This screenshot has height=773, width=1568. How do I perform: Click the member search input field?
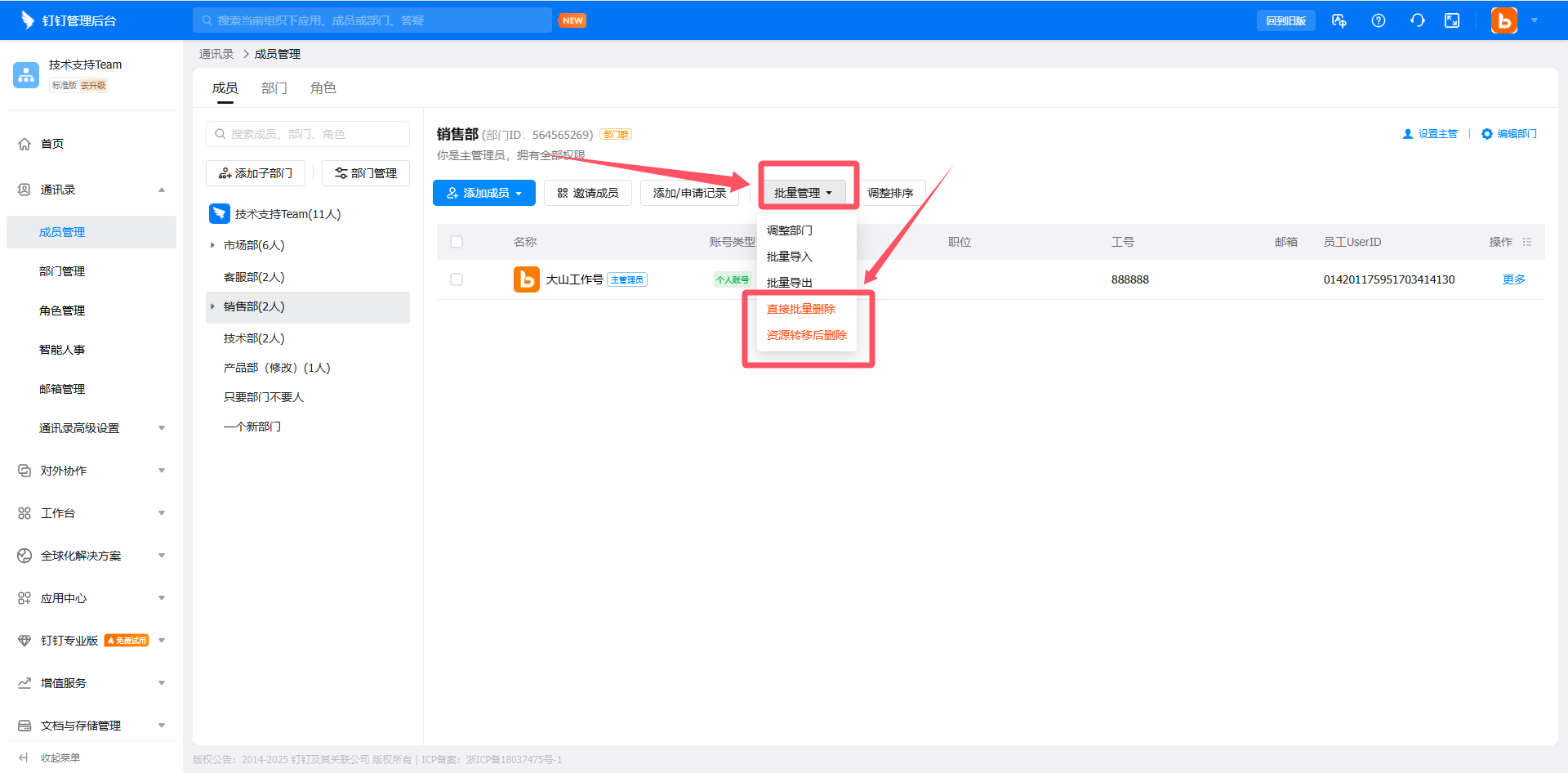308,134
